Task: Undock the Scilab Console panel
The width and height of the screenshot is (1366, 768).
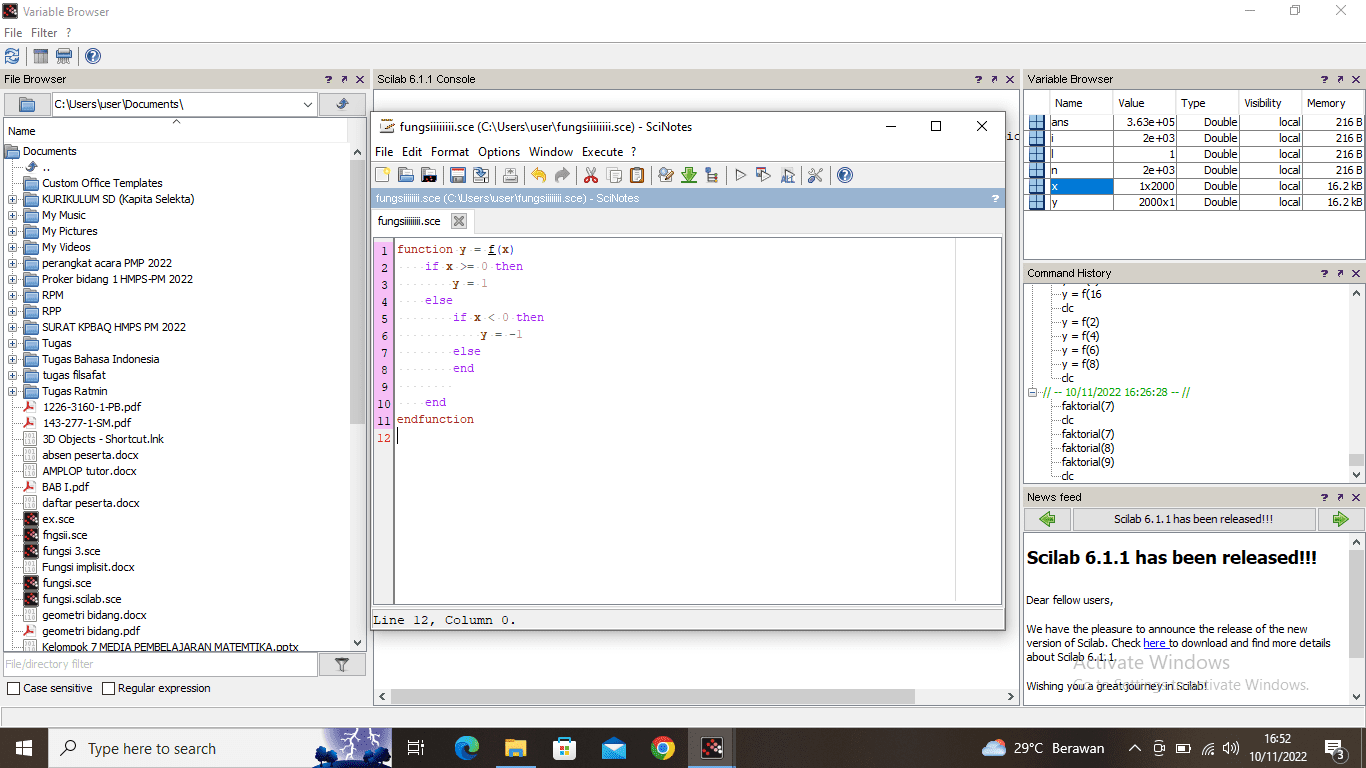Action: (994, 79)
